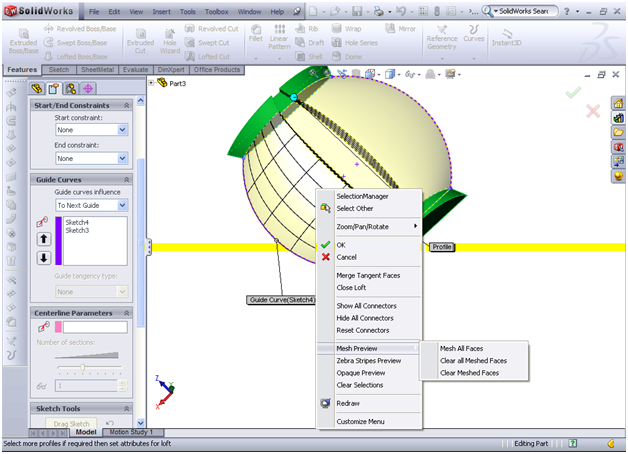The image size is (628, 454).
Task: Click the Mirror tool
Action: pos(401,29)
